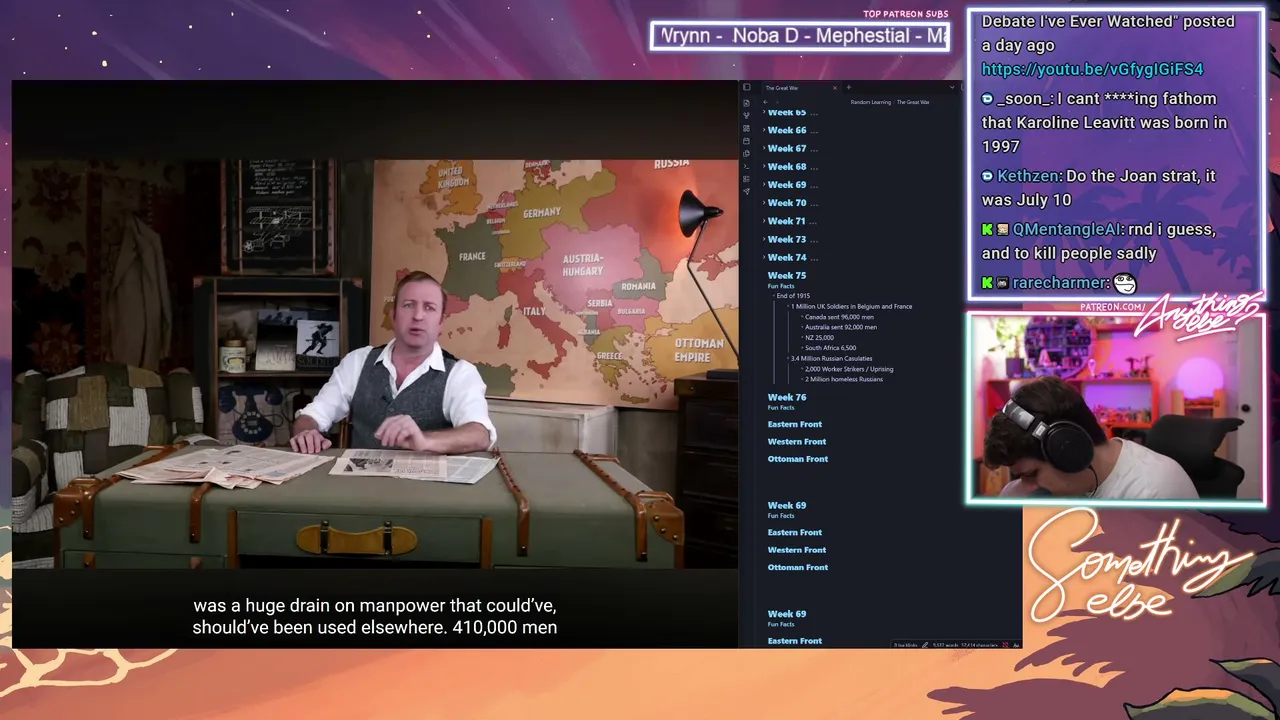Click Eastern Front under Week 76
The width and height of the screenshot is (1280, 720).
click(795, 424)
